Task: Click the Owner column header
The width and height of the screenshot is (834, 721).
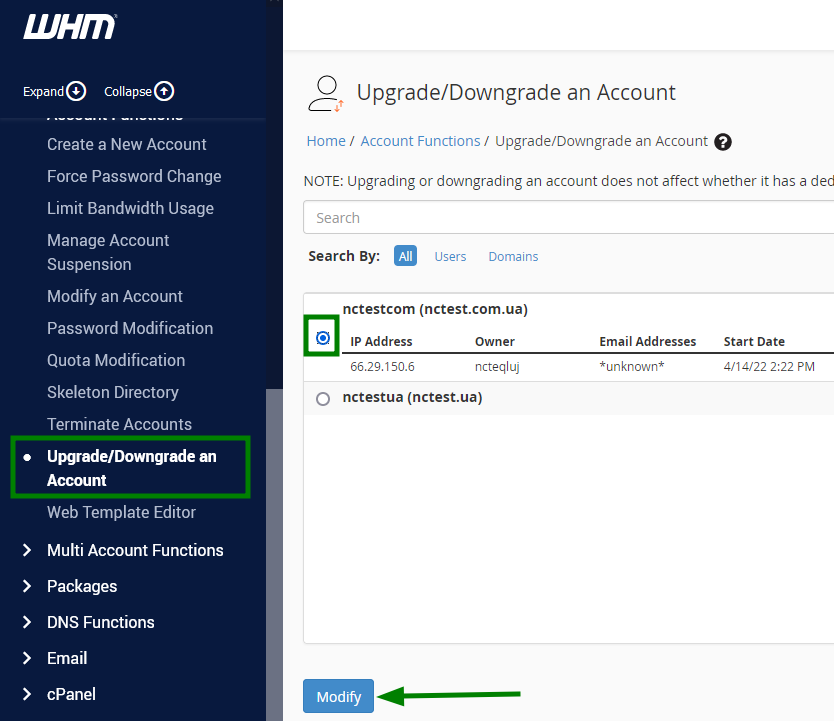Action: coord(495,341)
